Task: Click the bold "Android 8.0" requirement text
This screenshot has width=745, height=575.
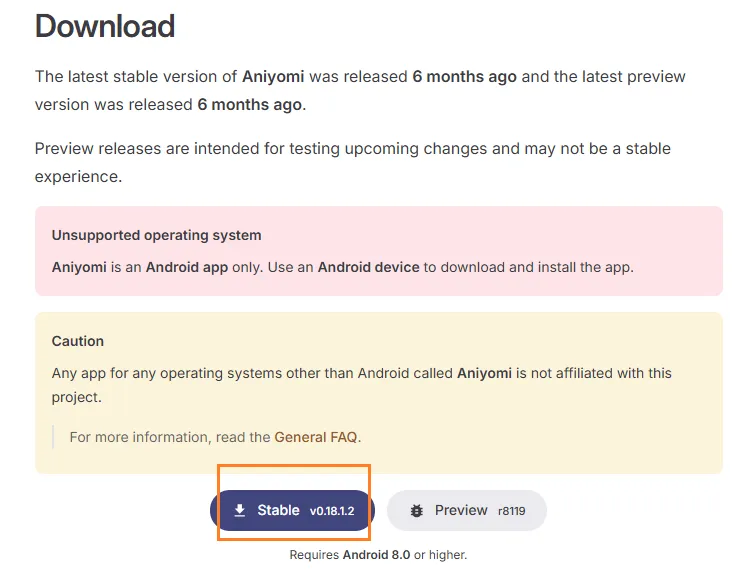Action: tap(377, 554)
